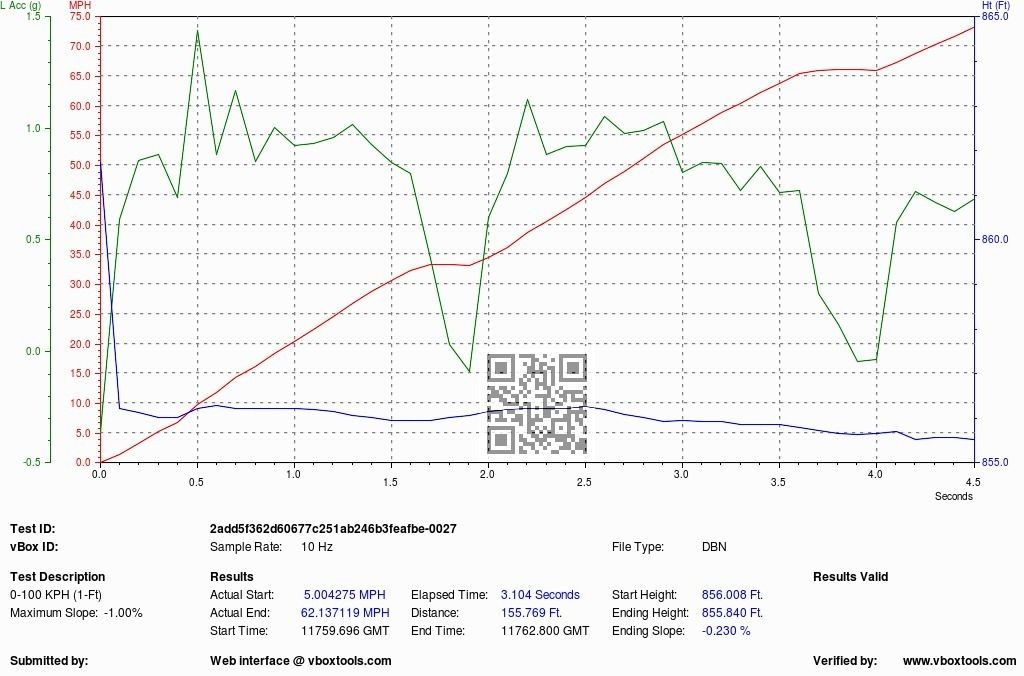This screenshot has width=1024, height=676.
Task: Click the 'Verified by:' label
Action: 845,660
